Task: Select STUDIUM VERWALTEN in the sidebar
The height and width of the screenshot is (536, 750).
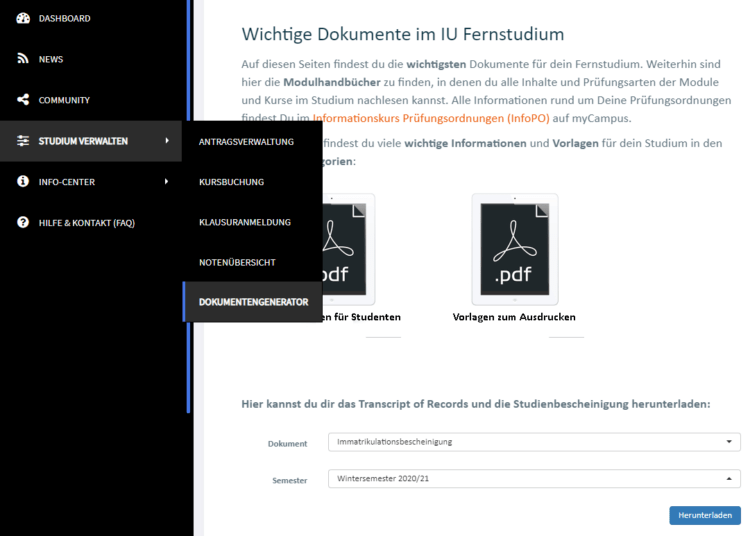Action: click(x=91, y=141)
